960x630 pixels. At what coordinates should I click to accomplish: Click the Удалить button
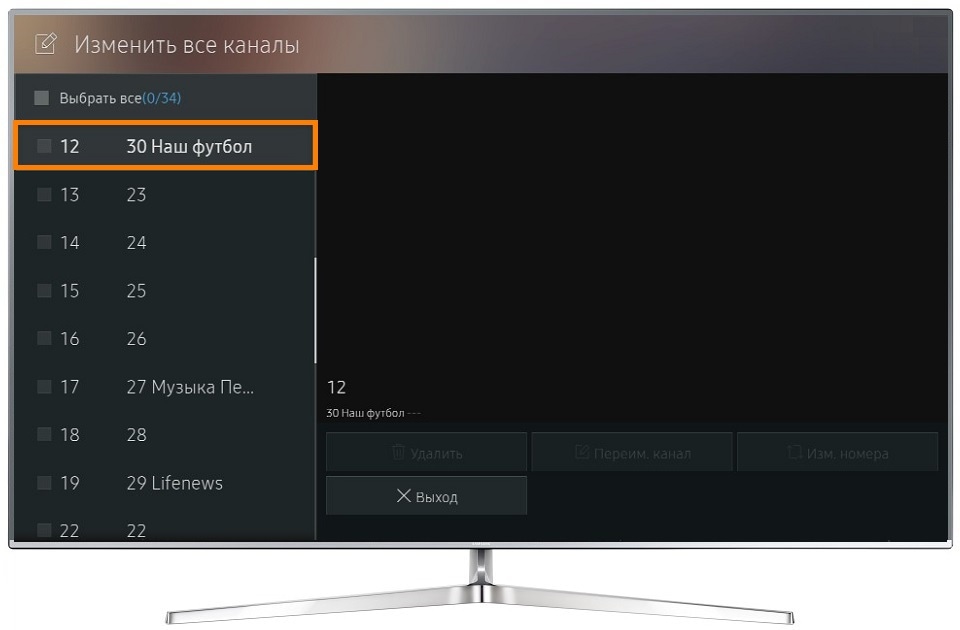426,452
